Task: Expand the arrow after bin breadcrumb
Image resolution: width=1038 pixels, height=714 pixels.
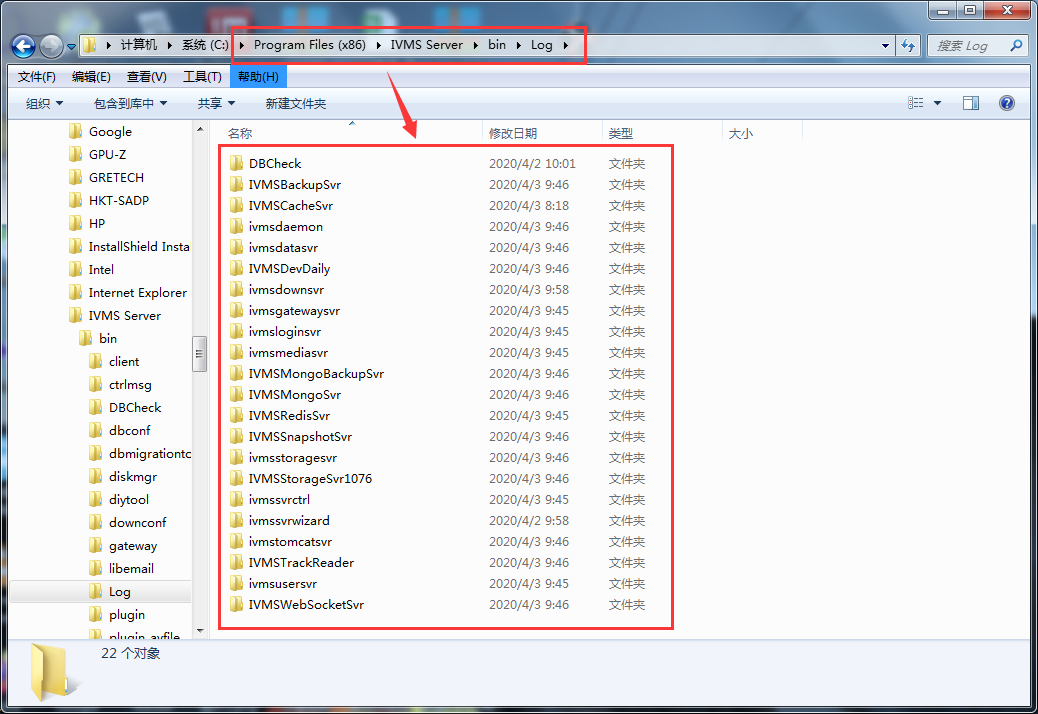Action: click(518, 45)
